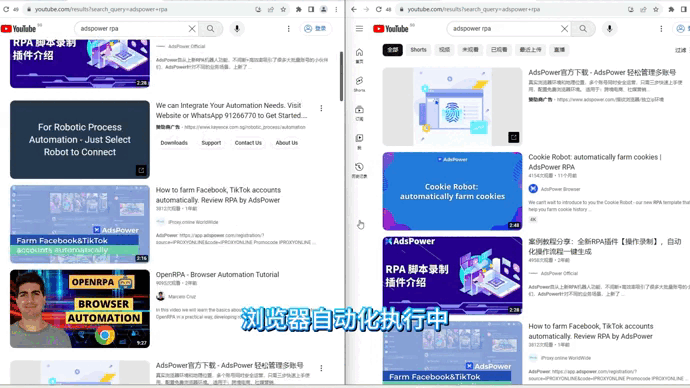Click search magnifier in left YouTube window
Viewport: 690px width, 388px height.
pos(211,29)
